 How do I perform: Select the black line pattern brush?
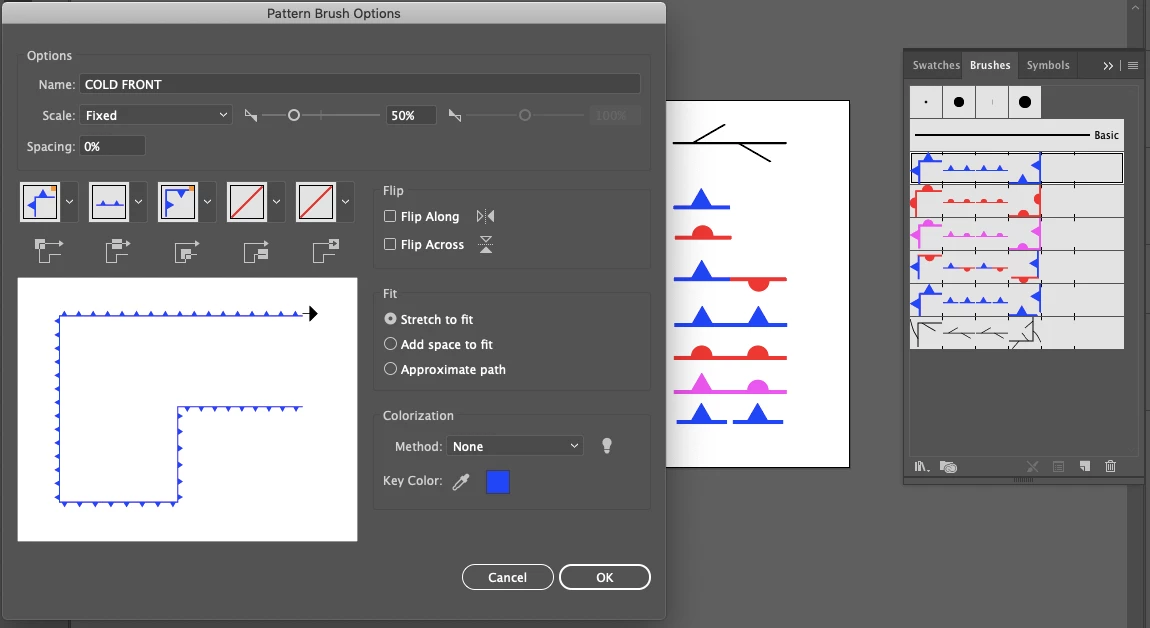1017,332
